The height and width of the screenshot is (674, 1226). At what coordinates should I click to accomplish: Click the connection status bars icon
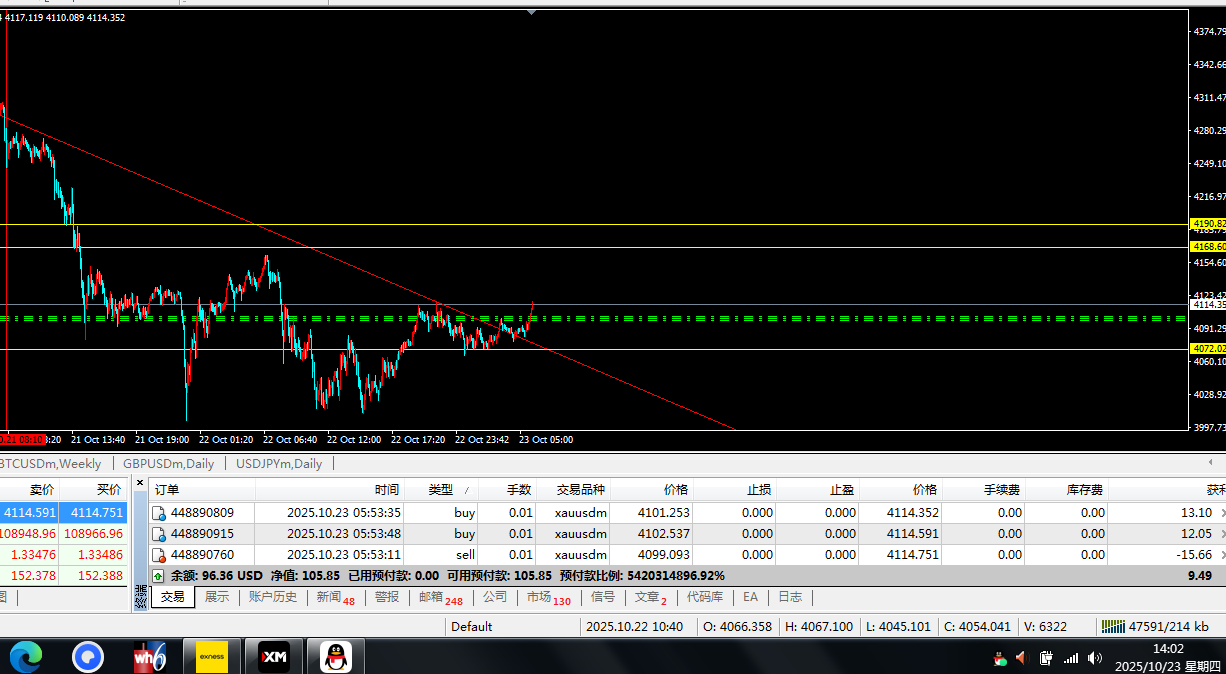[x=1111, y=627]
